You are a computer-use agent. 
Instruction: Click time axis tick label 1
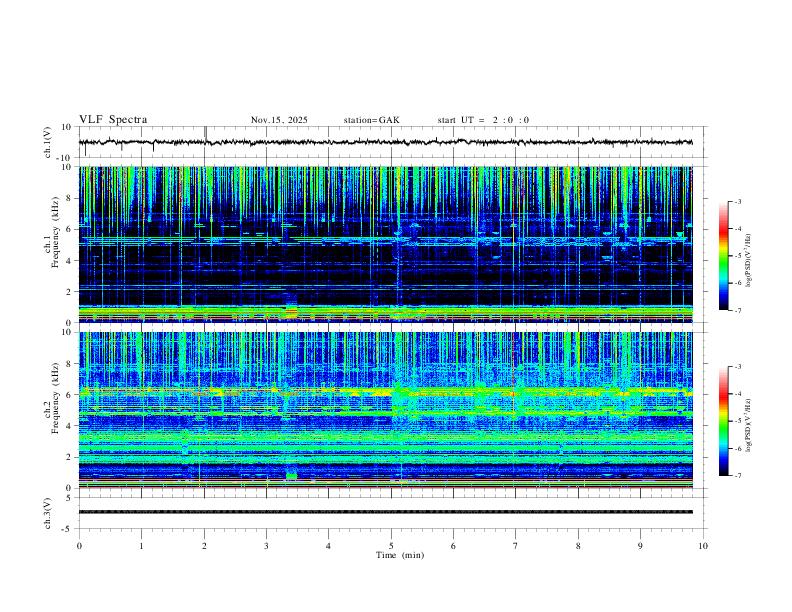(141, 546)
